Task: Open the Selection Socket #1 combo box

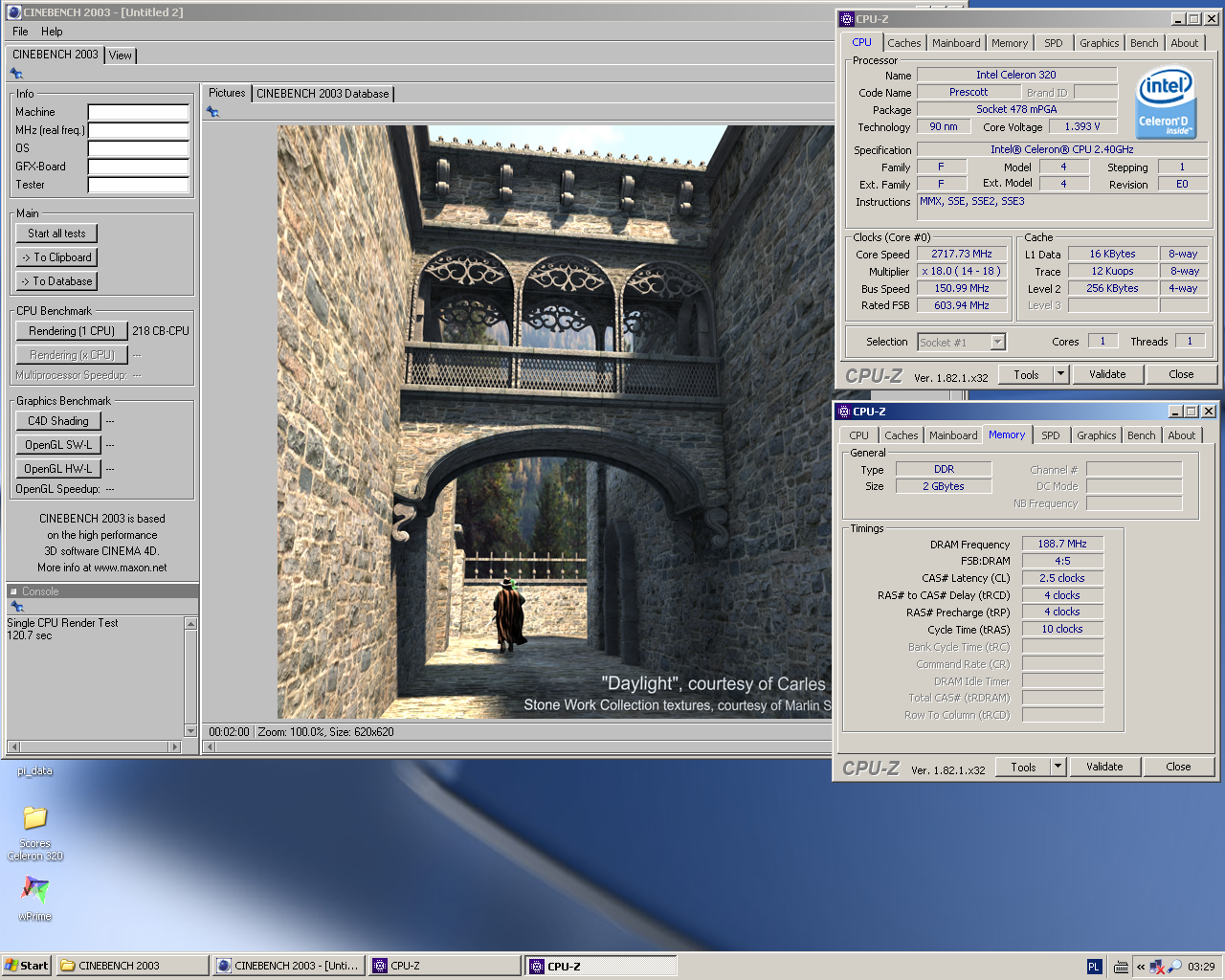Action: [x=961, y=342]
